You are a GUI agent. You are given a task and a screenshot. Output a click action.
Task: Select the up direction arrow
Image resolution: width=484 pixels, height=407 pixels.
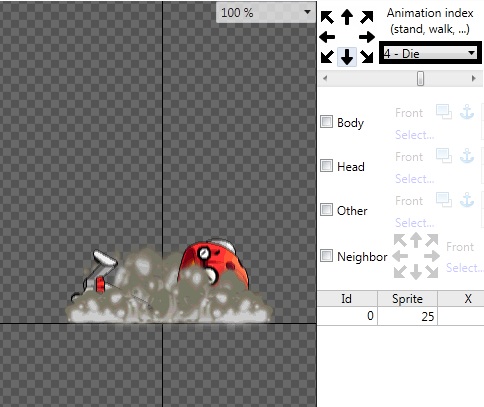click(347, 17)
